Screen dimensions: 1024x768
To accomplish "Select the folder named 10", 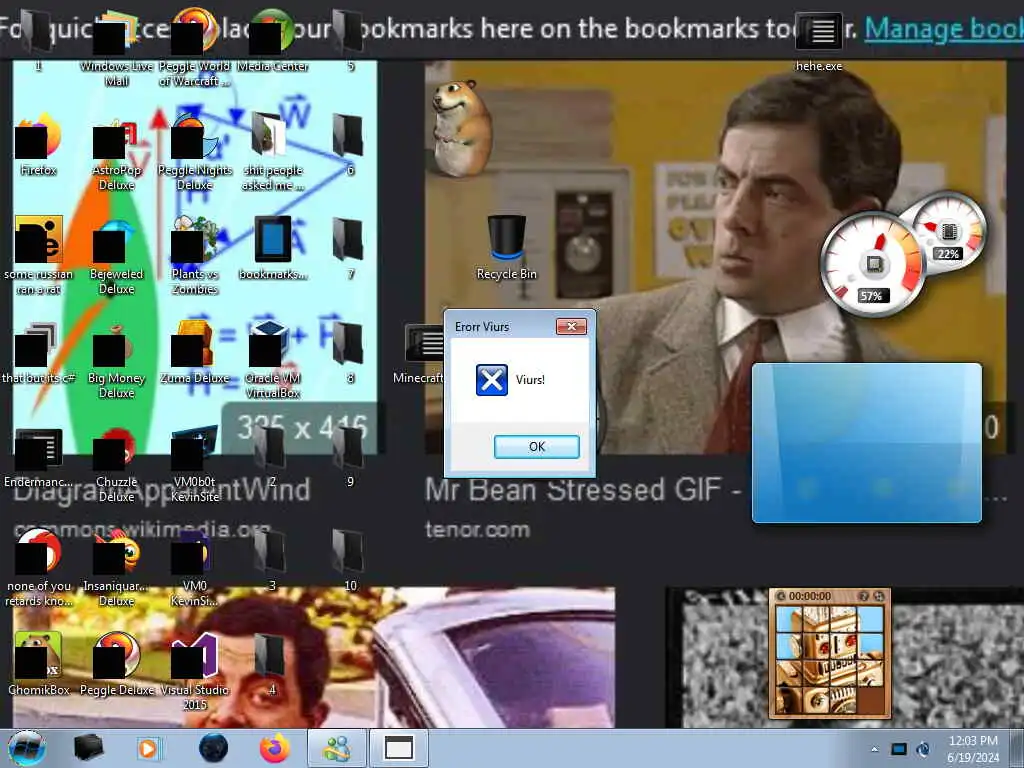I will click(x=350, y=560).
